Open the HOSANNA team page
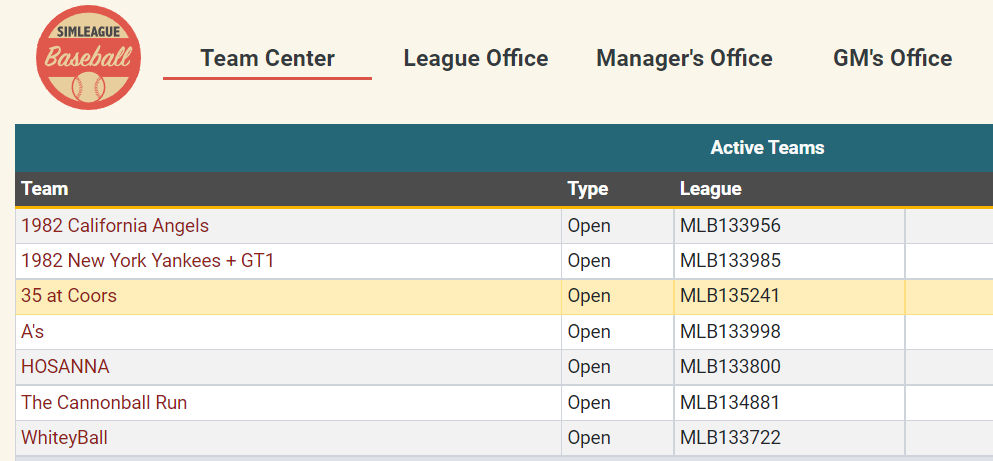The height and width of the screenshot is (461, 993). point(65,367)
